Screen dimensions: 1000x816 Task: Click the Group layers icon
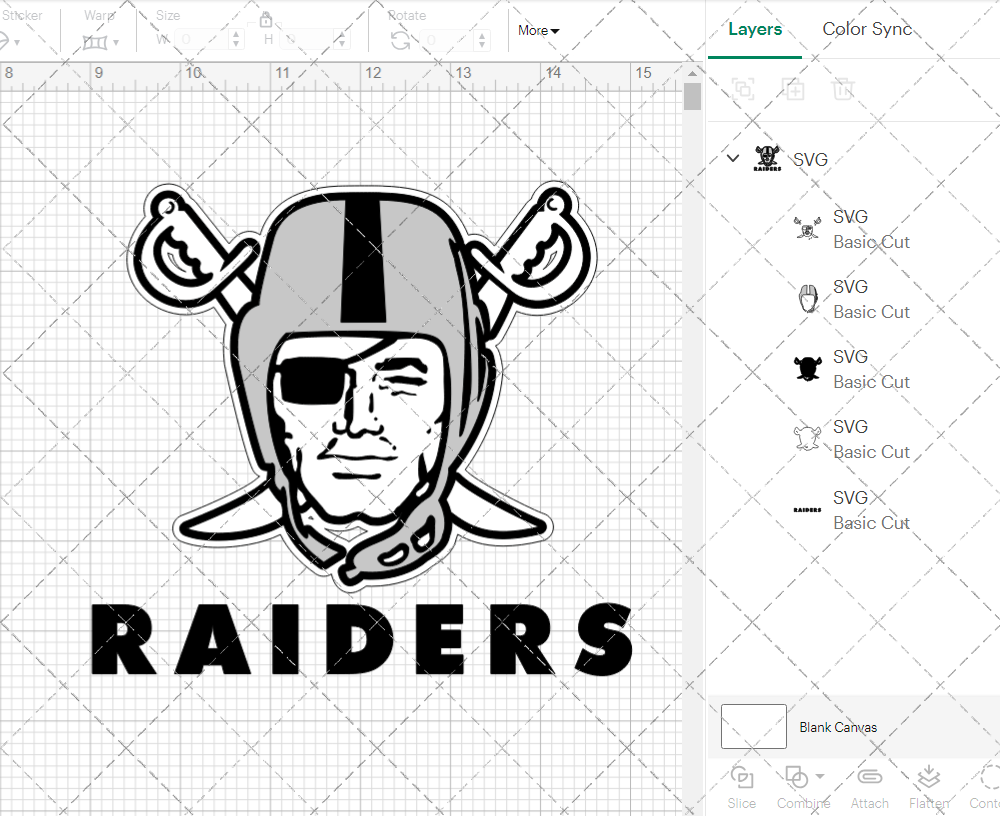[743, 89]
